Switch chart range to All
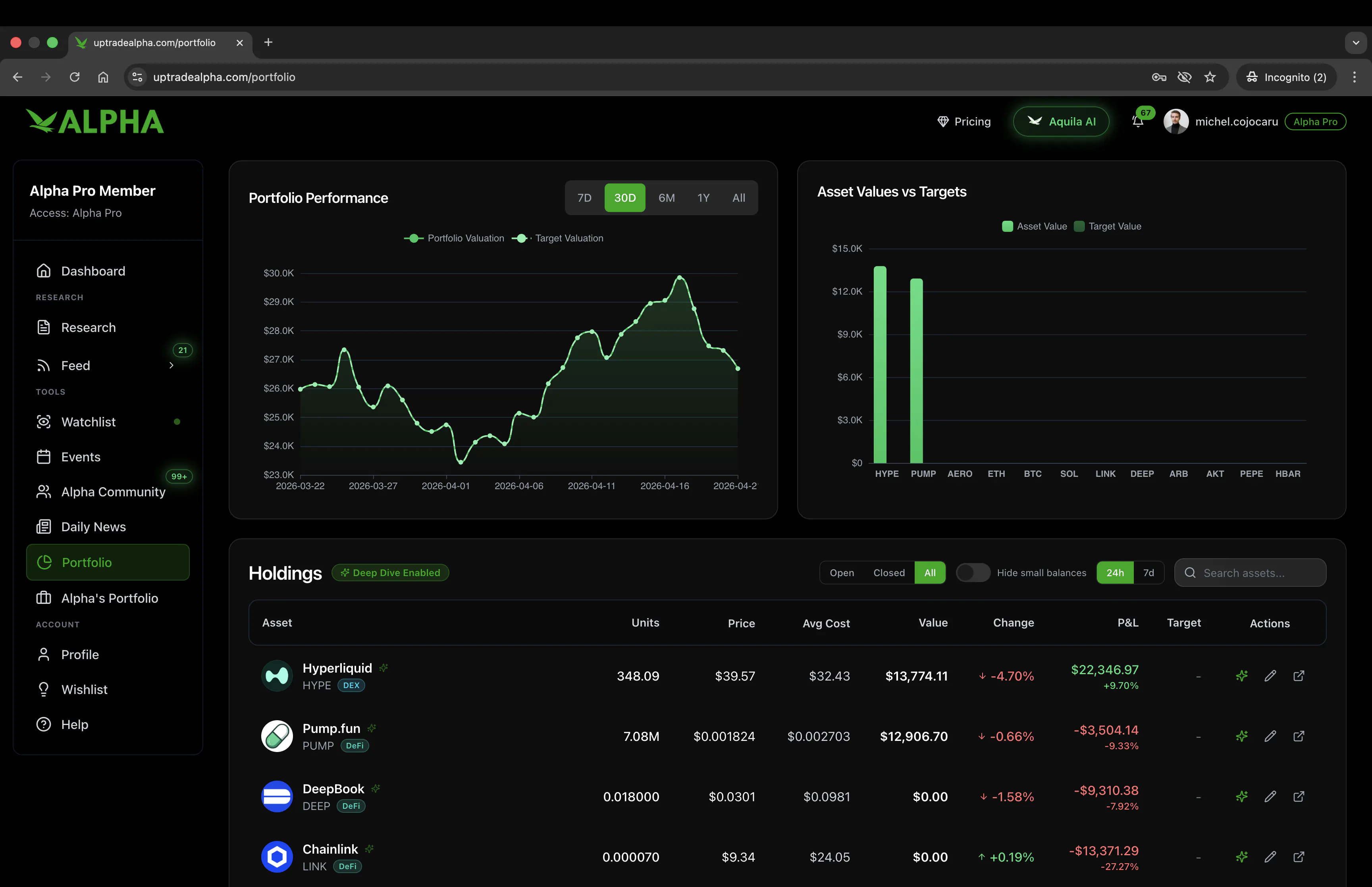Image resolution: width=1372 pixels, height=887 pixels. tap(738, 198)
